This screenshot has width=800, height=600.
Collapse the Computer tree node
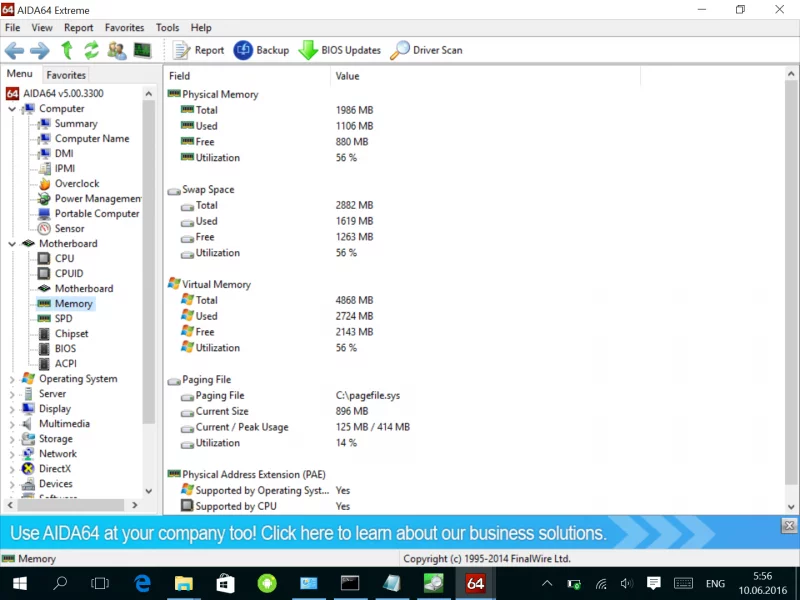(12, 109)
